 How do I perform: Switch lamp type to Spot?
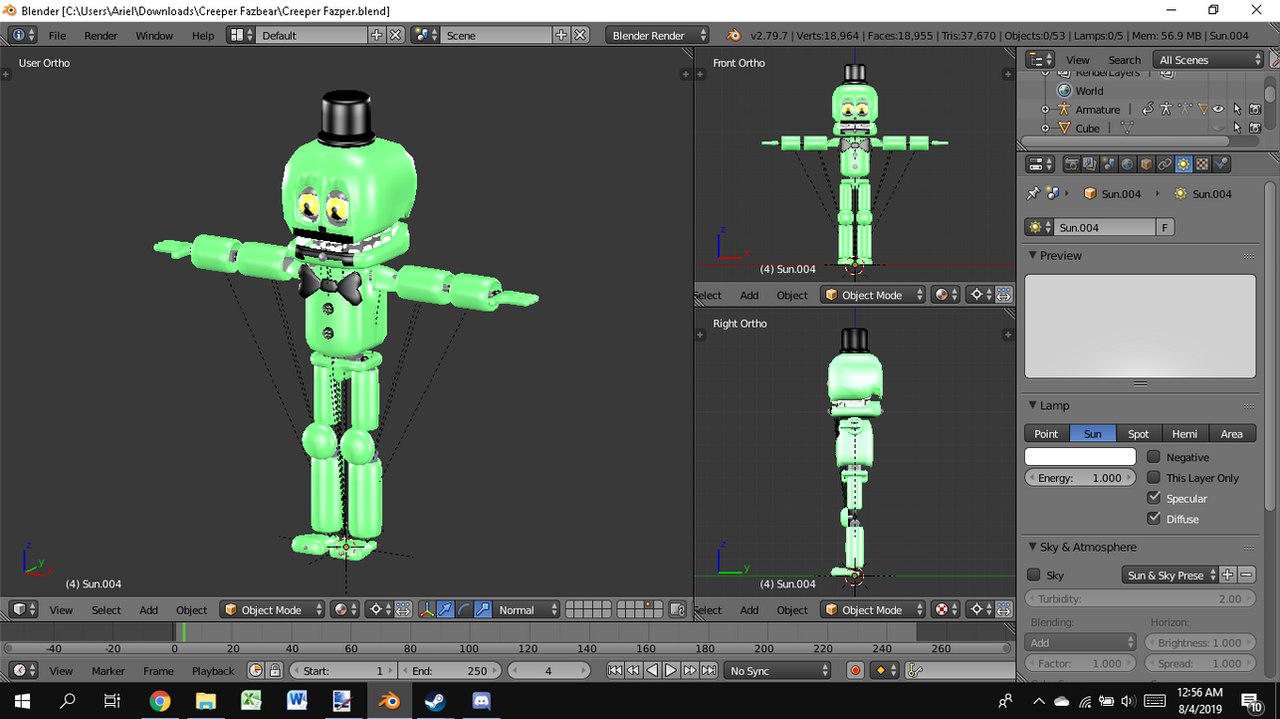click(1139, 433)
